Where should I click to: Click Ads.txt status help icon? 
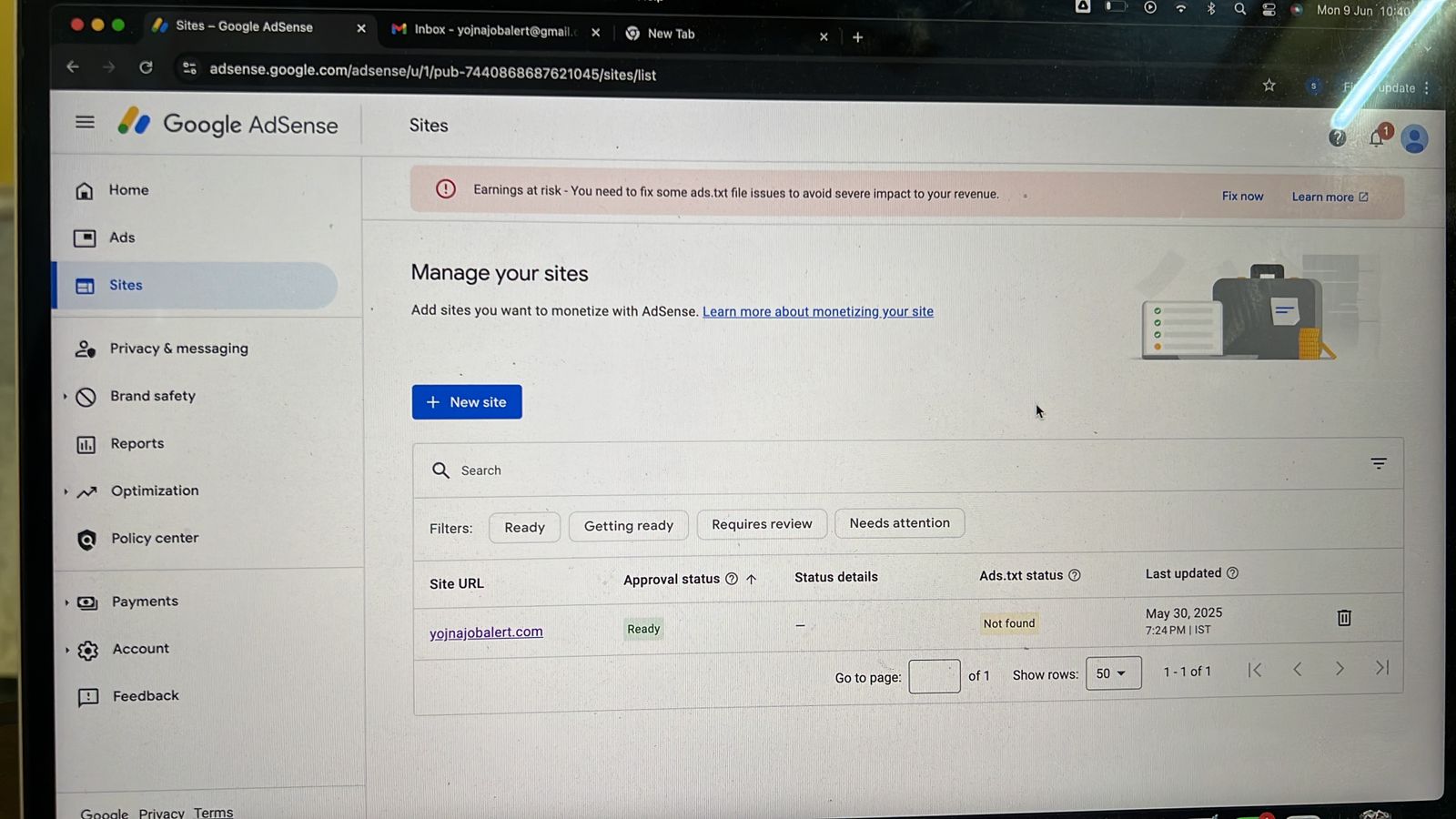[x=1075, y=575]
